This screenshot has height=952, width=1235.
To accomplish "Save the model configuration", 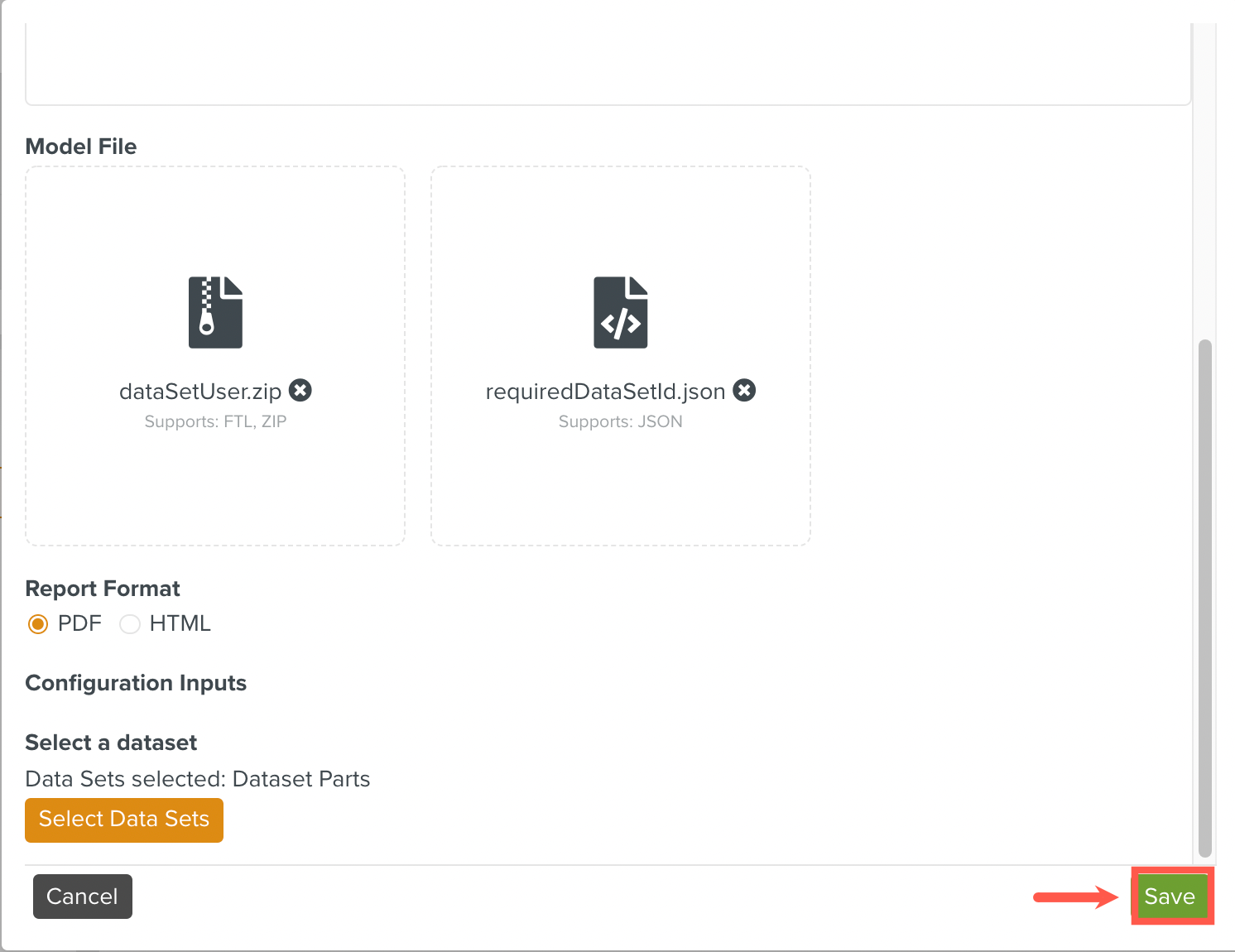I will [x=1170, y=897].
